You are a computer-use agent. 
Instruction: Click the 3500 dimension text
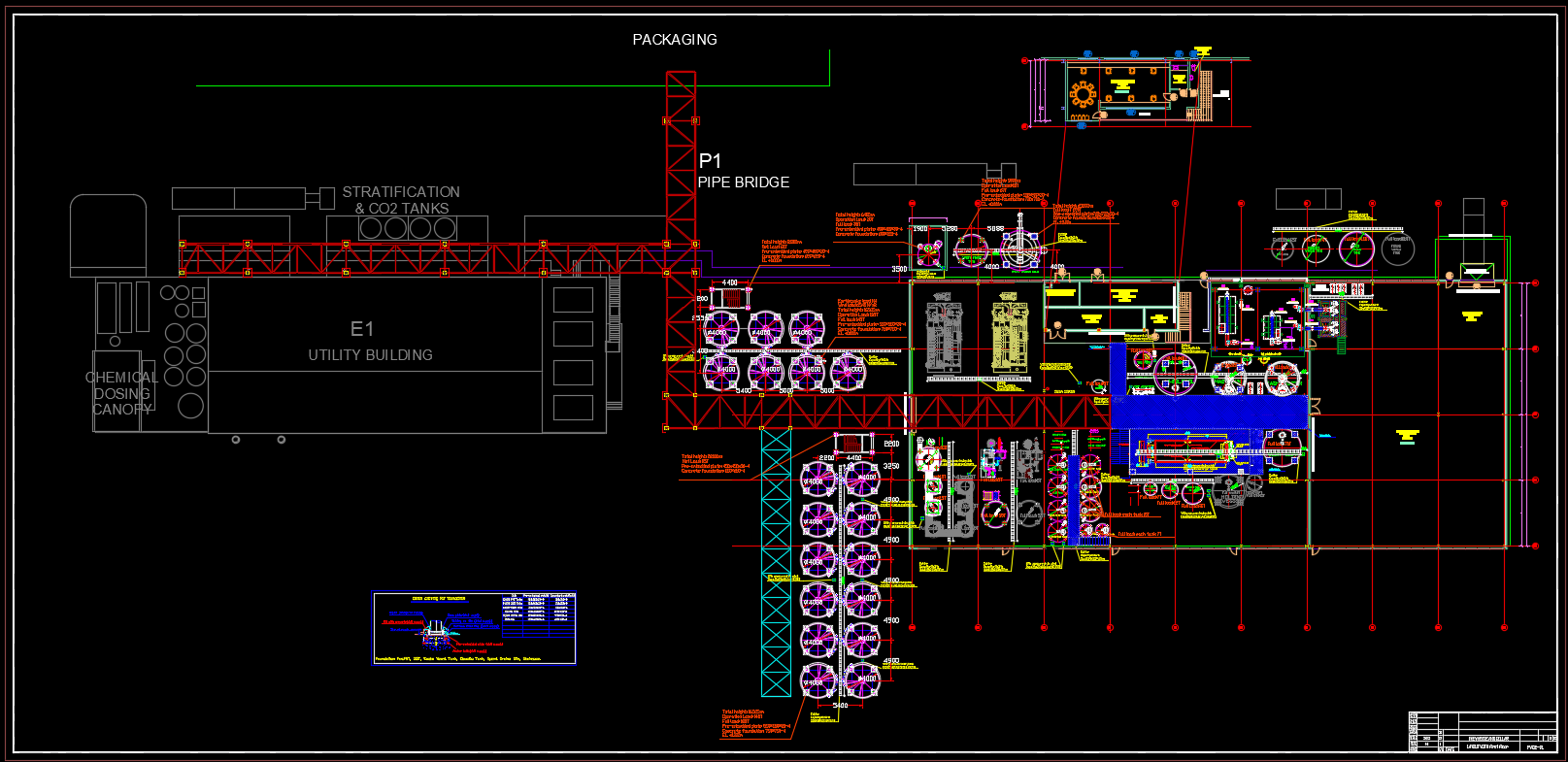coord(899,269)
